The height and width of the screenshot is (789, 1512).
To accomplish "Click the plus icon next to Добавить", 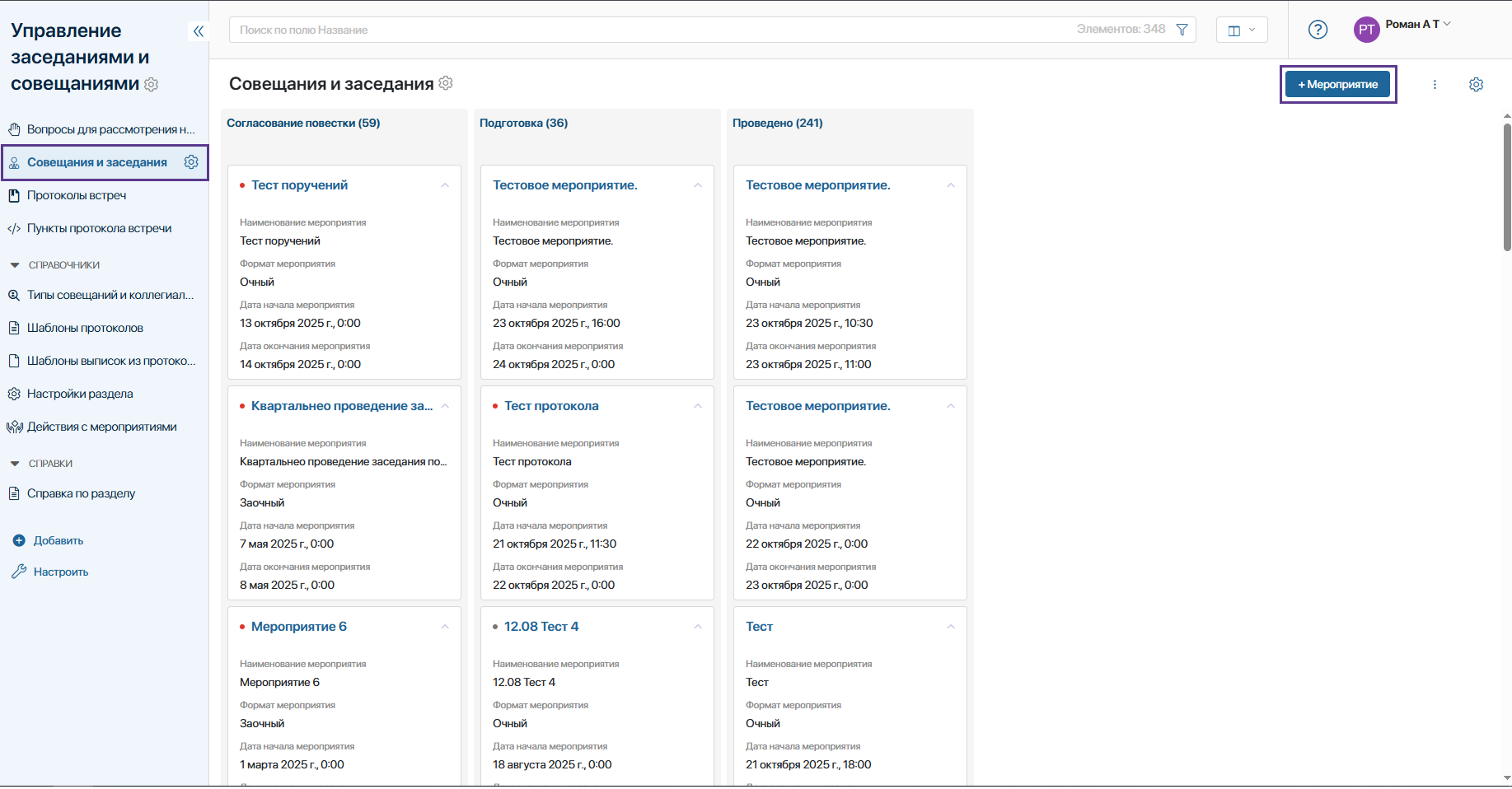I will [19, 541].
